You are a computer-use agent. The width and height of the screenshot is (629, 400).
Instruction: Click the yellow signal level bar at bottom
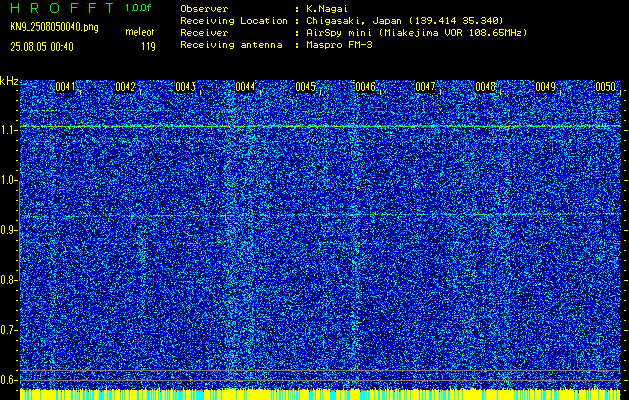coord(320,394)
